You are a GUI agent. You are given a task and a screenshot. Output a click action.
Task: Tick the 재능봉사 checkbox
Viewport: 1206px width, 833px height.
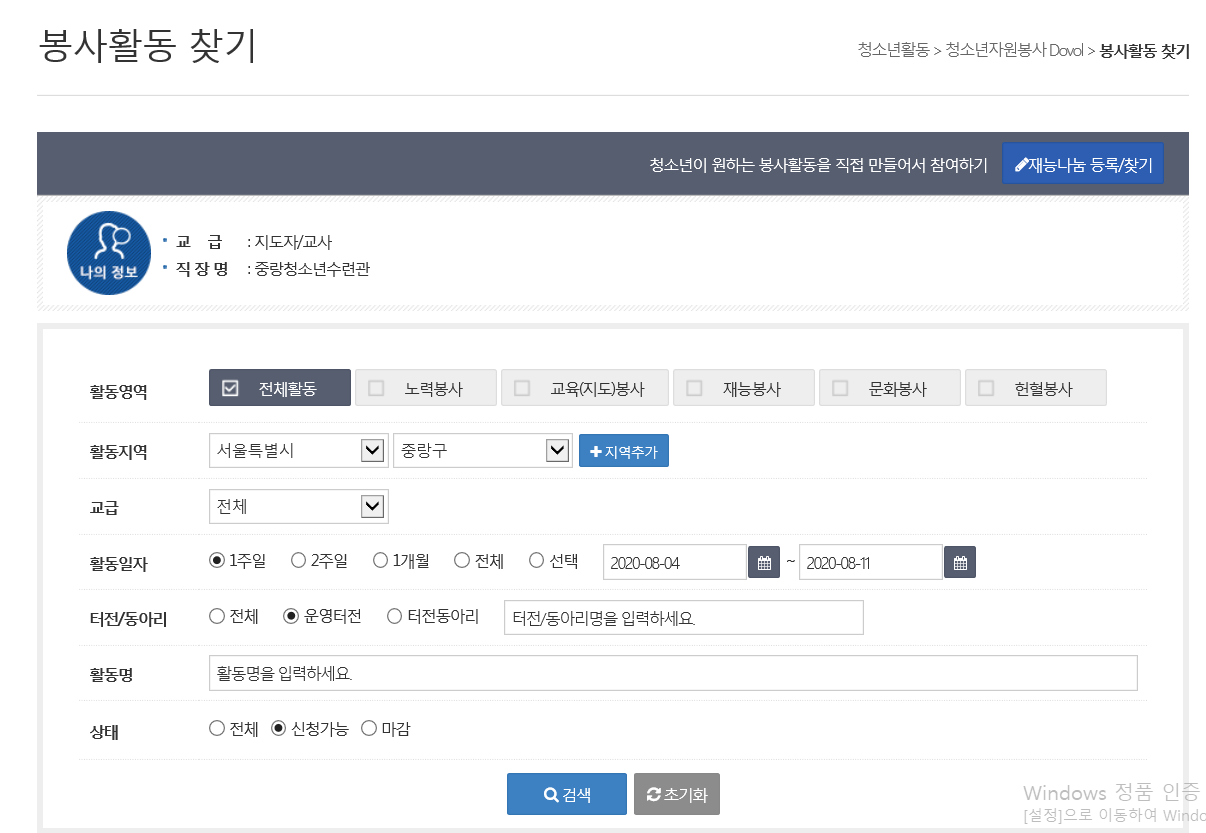point(694,388)
